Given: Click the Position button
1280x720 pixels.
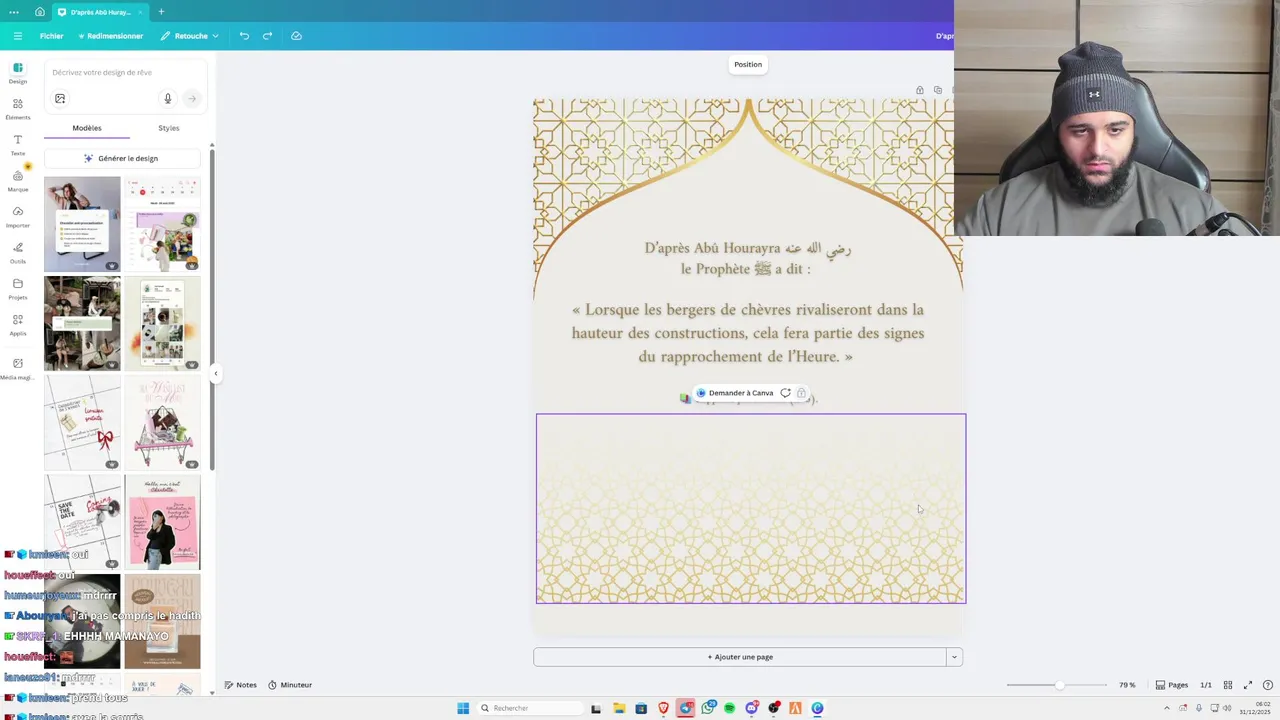Looking at the screenshot, I should [x=748, y=64].
